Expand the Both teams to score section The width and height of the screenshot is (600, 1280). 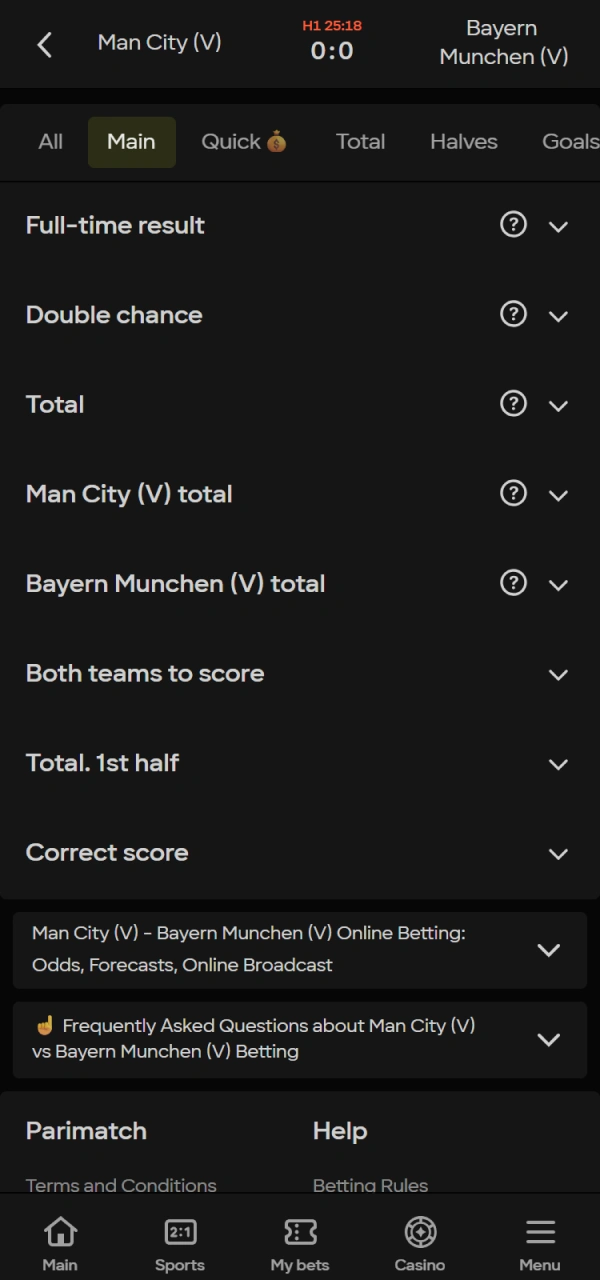pyautogui.click(x=558, y=675)
